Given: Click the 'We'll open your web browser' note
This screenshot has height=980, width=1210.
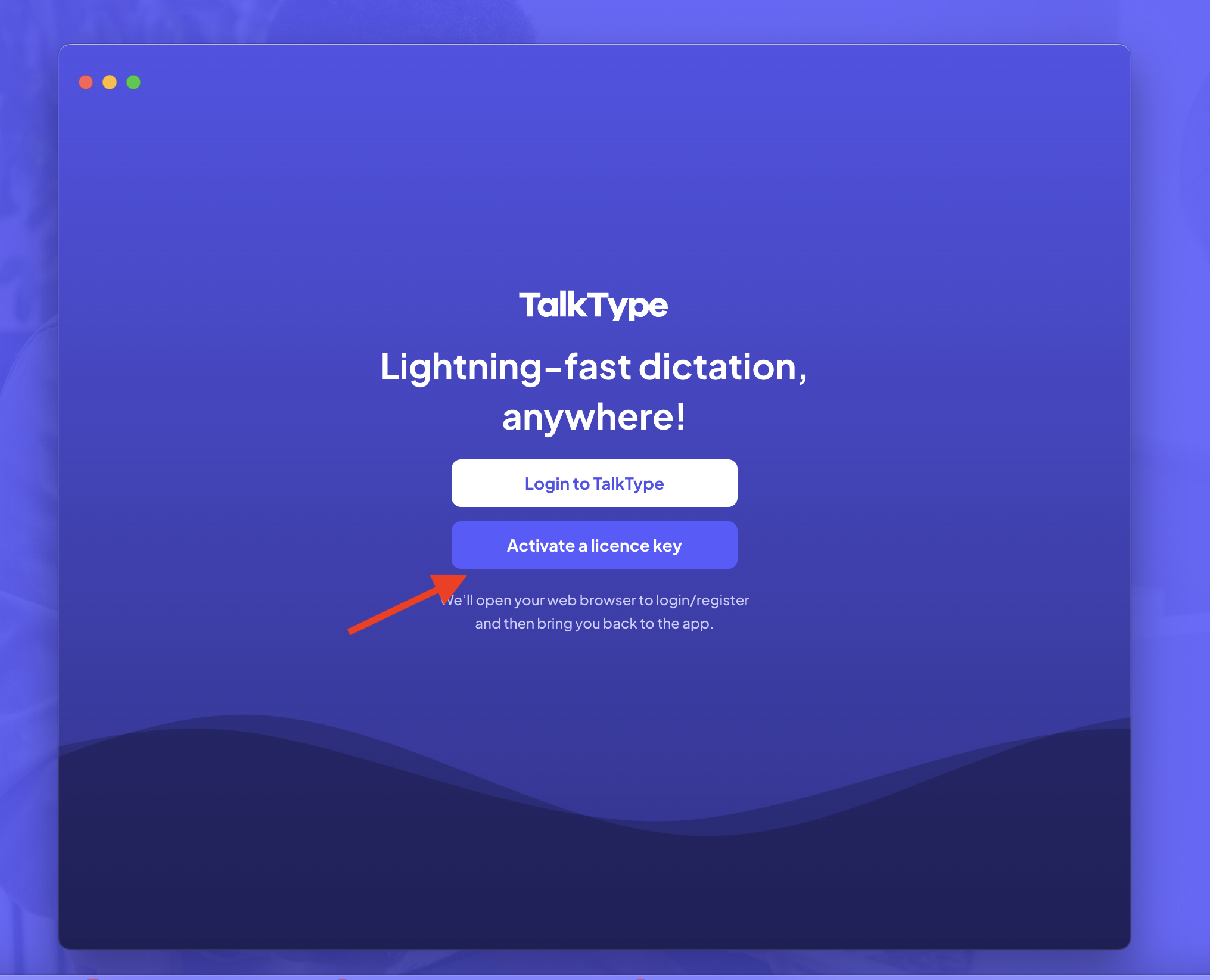Looking at the screenshot, I should (594, 612).
